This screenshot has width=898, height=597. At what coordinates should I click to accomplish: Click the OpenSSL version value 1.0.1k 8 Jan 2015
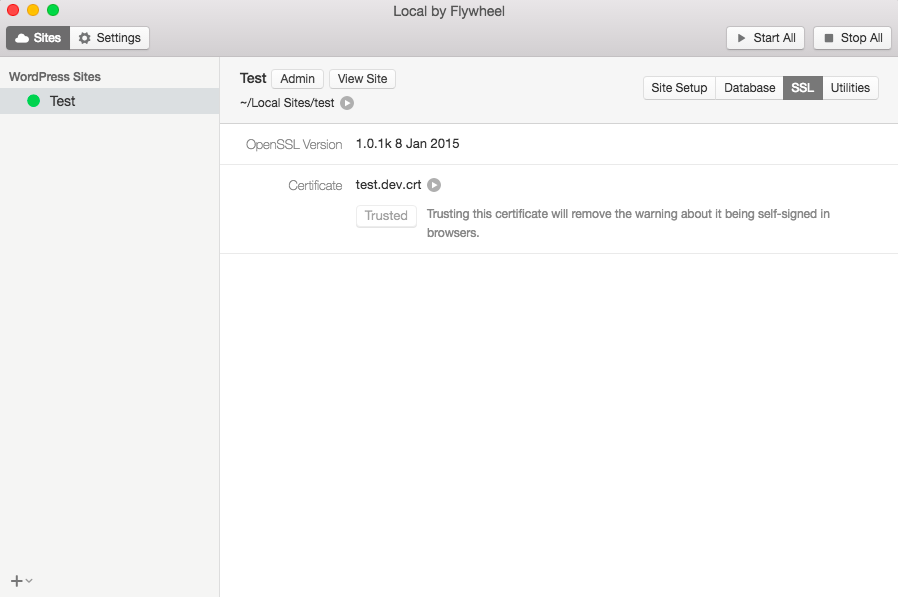click(x=407, y=143)
